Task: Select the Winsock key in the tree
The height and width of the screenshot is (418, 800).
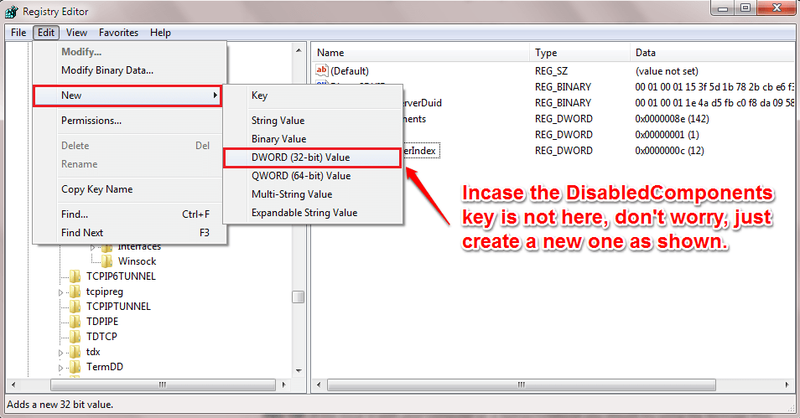Action: coord(137,261)
